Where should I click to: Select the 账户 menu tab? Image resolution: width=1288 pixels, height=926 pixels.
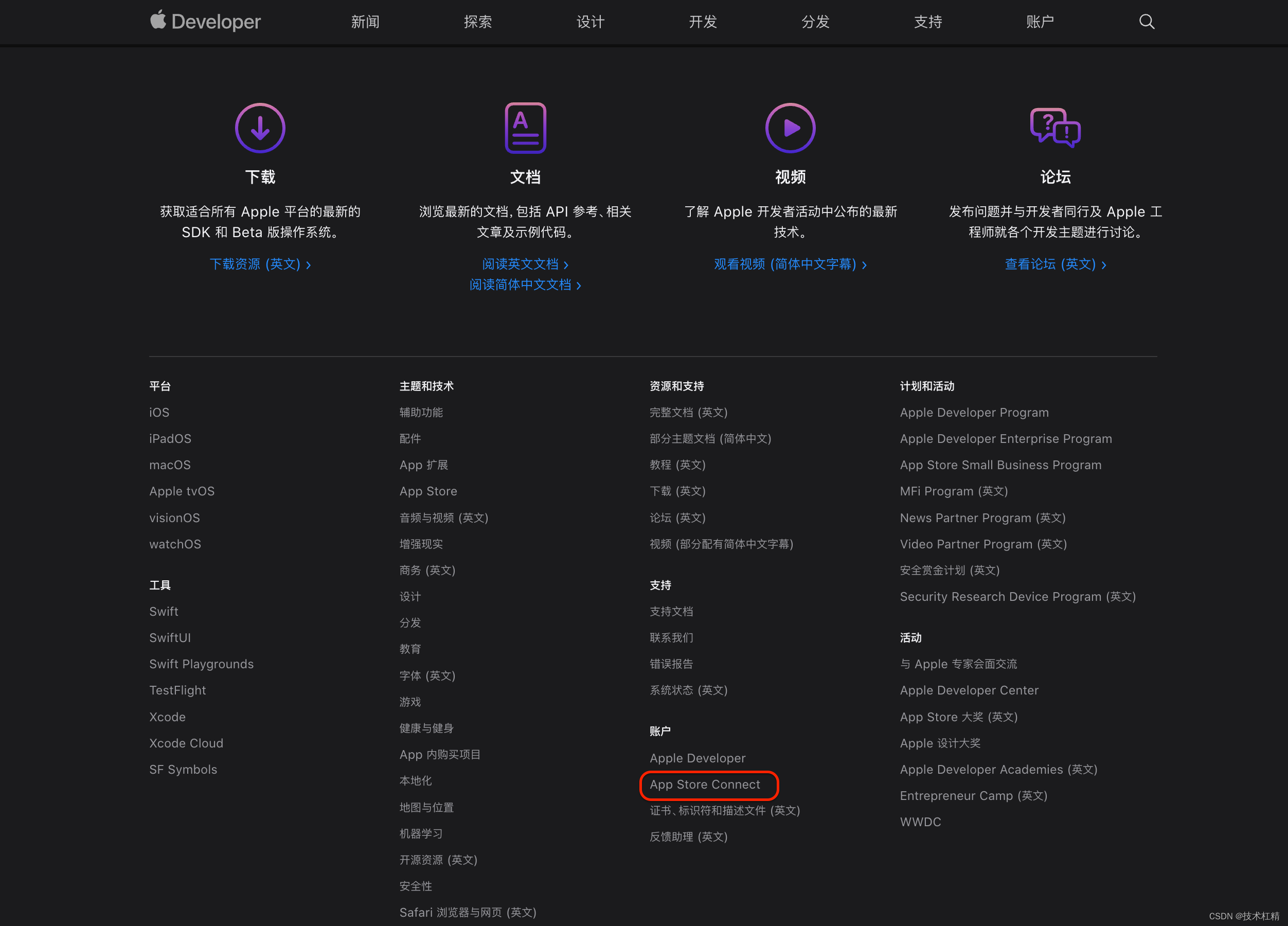click(x=1040, y=22)
